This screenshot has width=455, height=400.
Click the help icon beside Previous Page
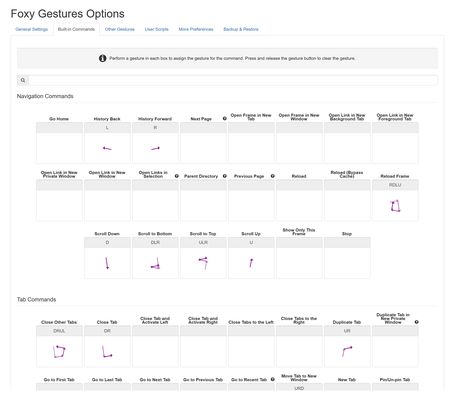(273, 176)
